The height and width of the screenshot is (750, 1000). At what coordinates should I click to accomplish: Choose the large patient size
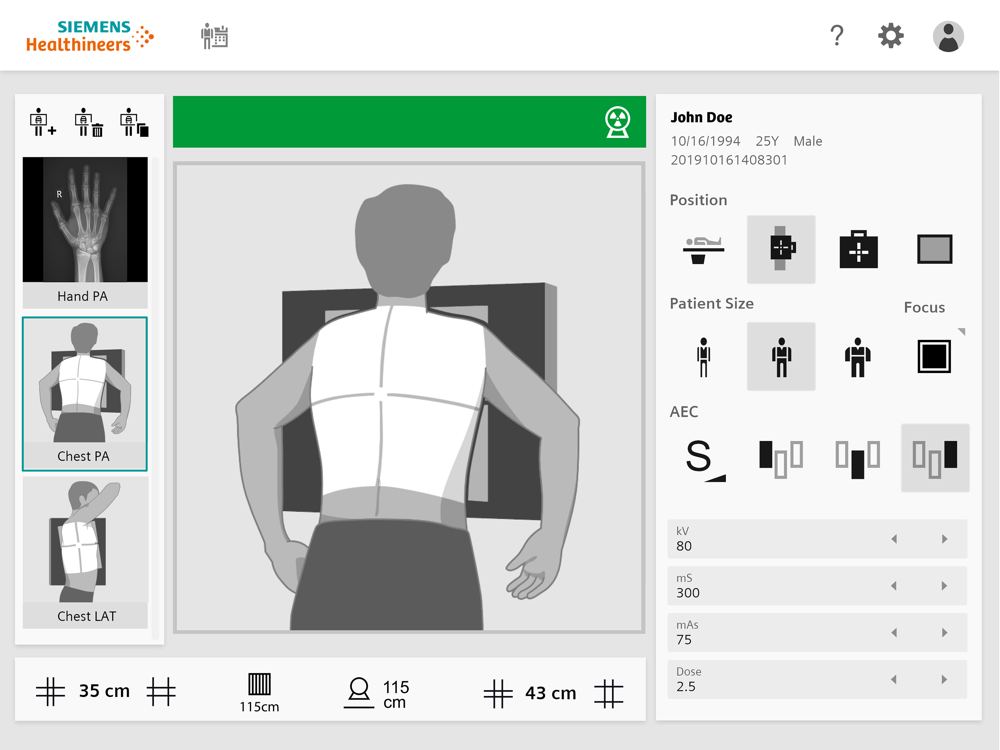(858, 357)
